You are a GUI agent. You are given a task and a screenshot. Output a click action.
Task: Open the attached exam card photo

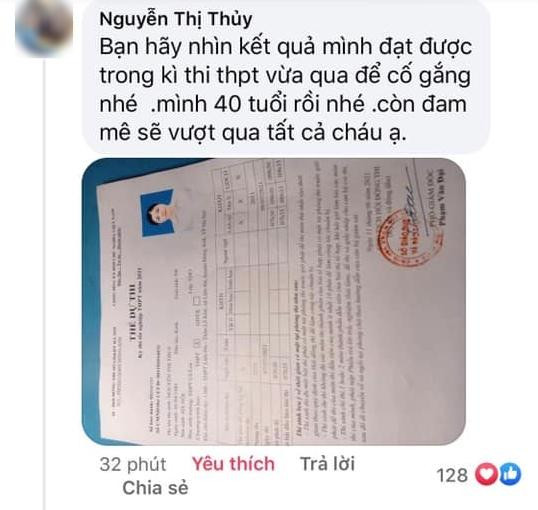pyautogui.click(x=273, y=302)
